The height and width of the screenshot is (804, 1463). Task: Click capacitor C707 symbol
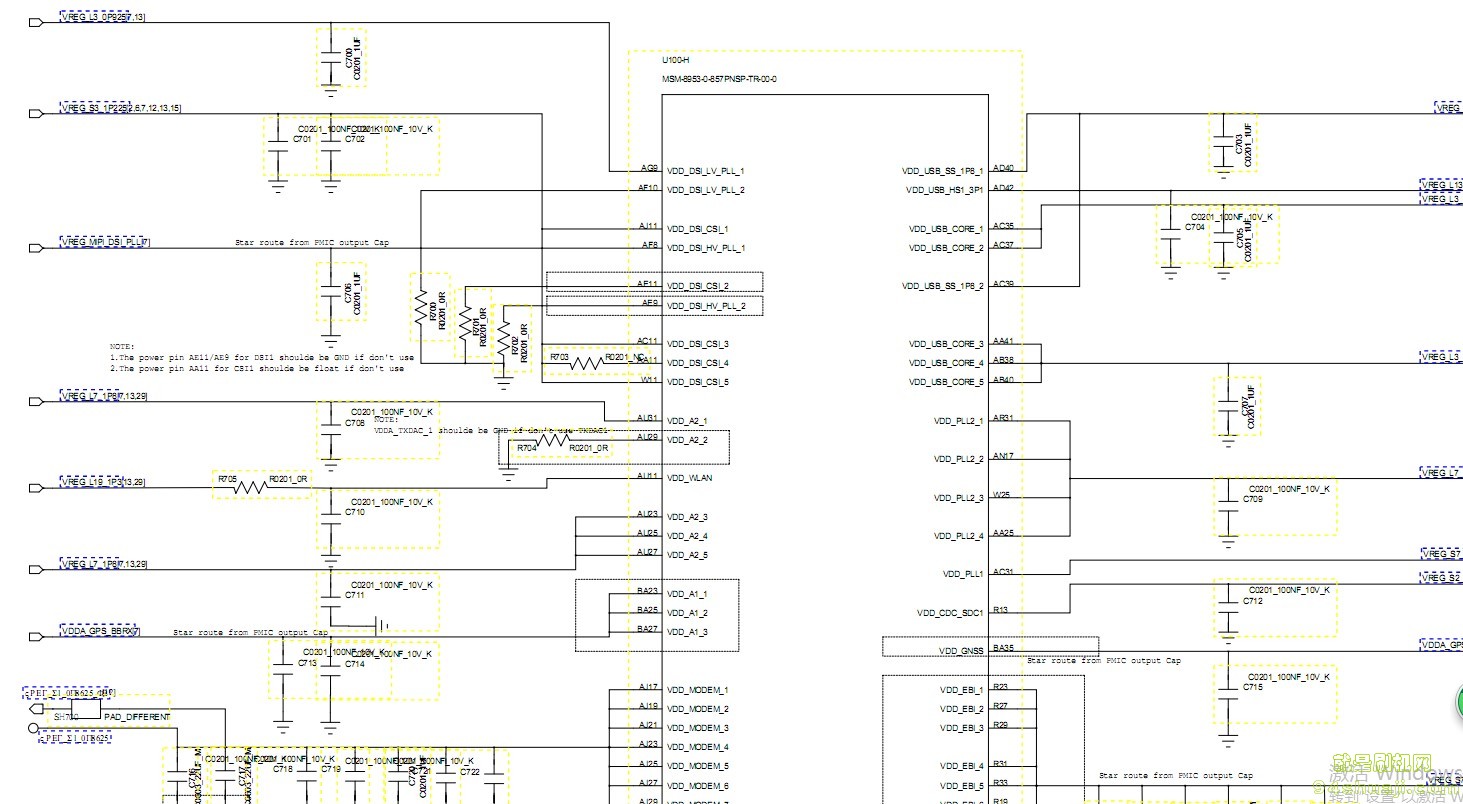[x=1229, y=408]
